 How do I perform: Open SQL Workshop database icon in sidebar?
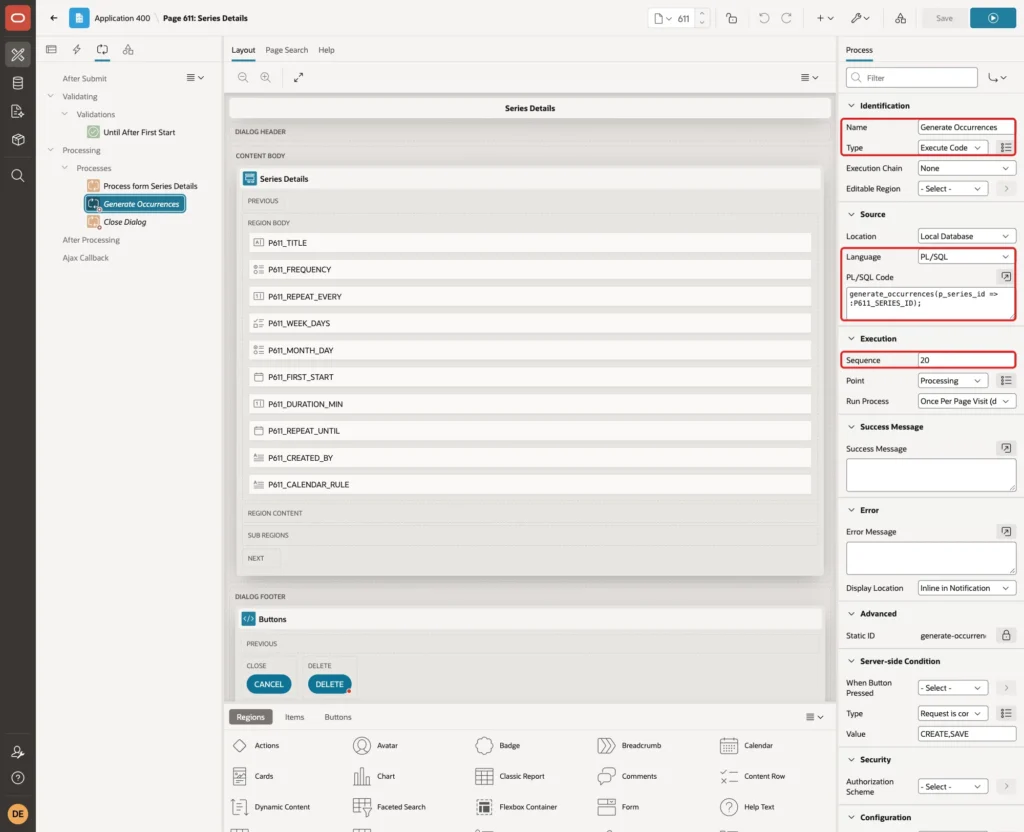(18, 83)
